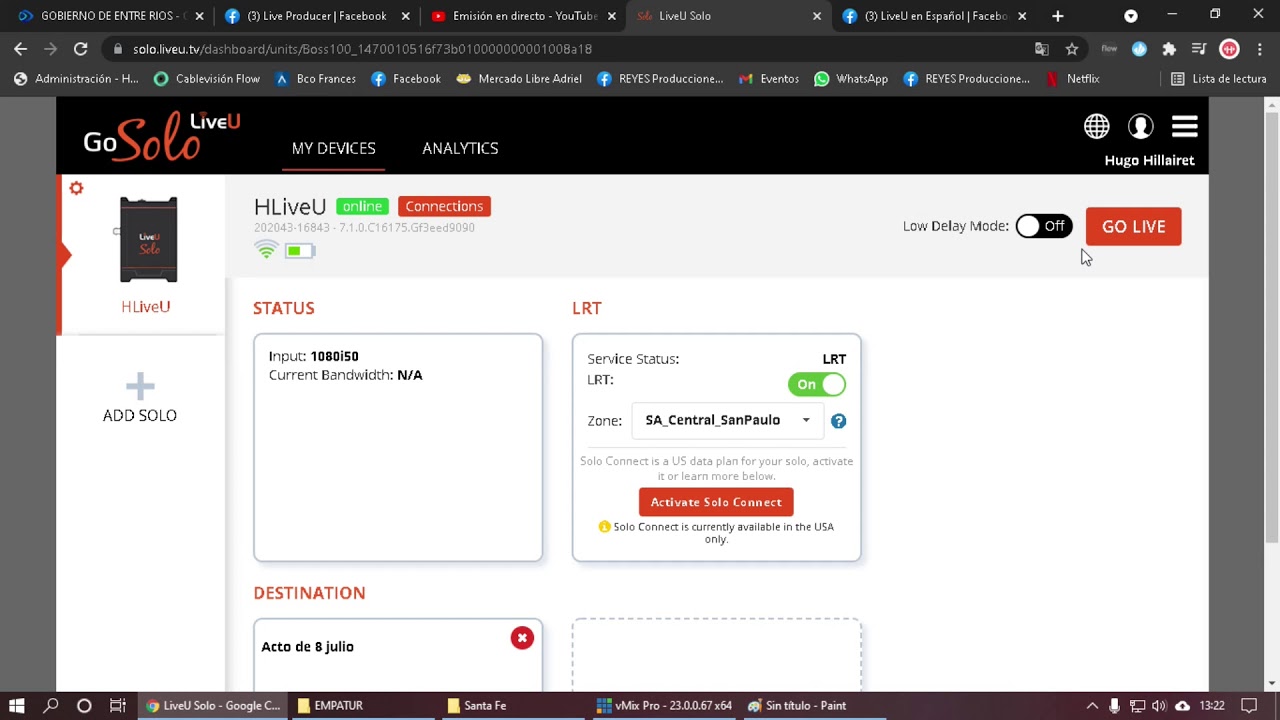Open the notification center icon

[1249, 705]
